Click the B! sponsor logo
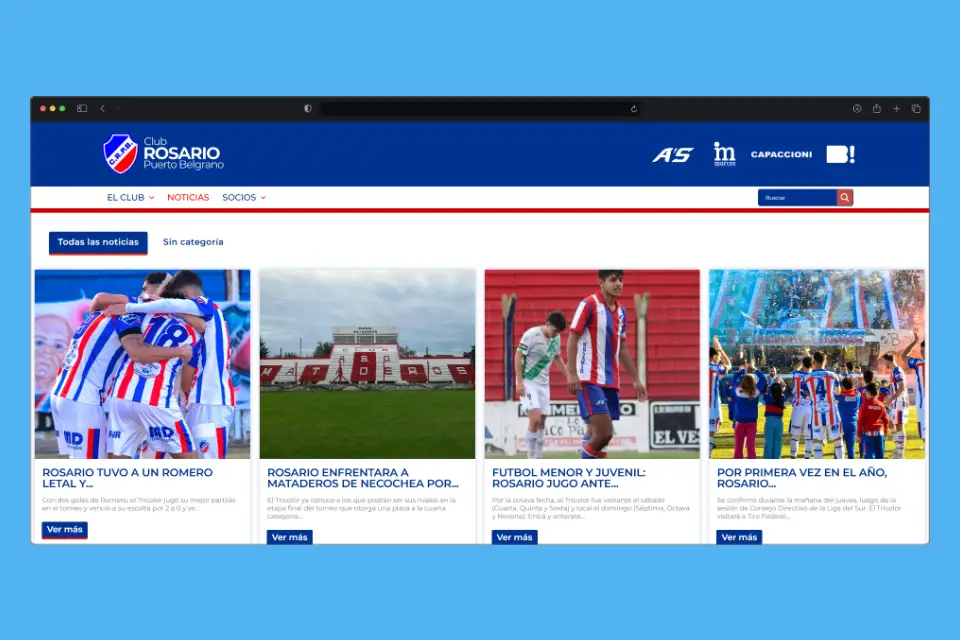 (x=840, y=154)
